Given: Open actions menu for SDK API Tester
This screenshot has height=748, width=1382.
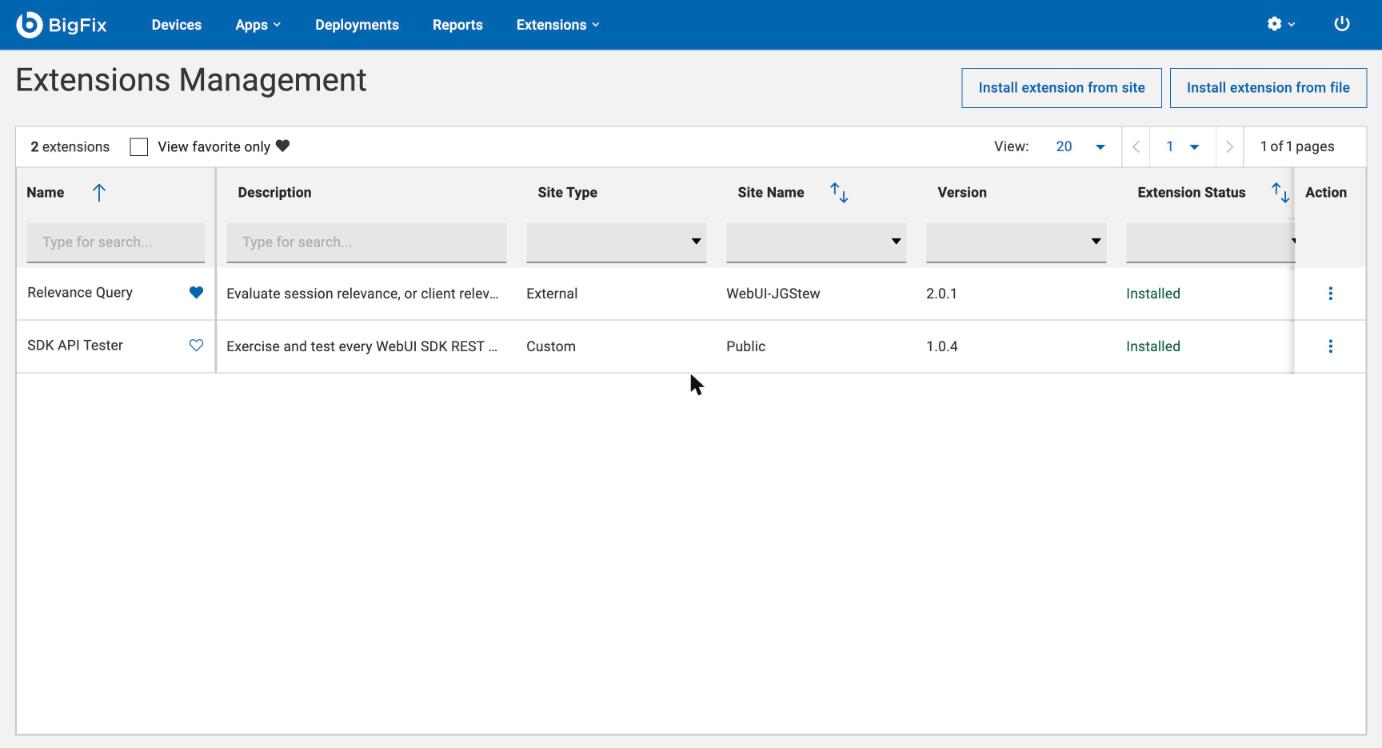Looking at the screenshot, I should tap(1330, 346).
